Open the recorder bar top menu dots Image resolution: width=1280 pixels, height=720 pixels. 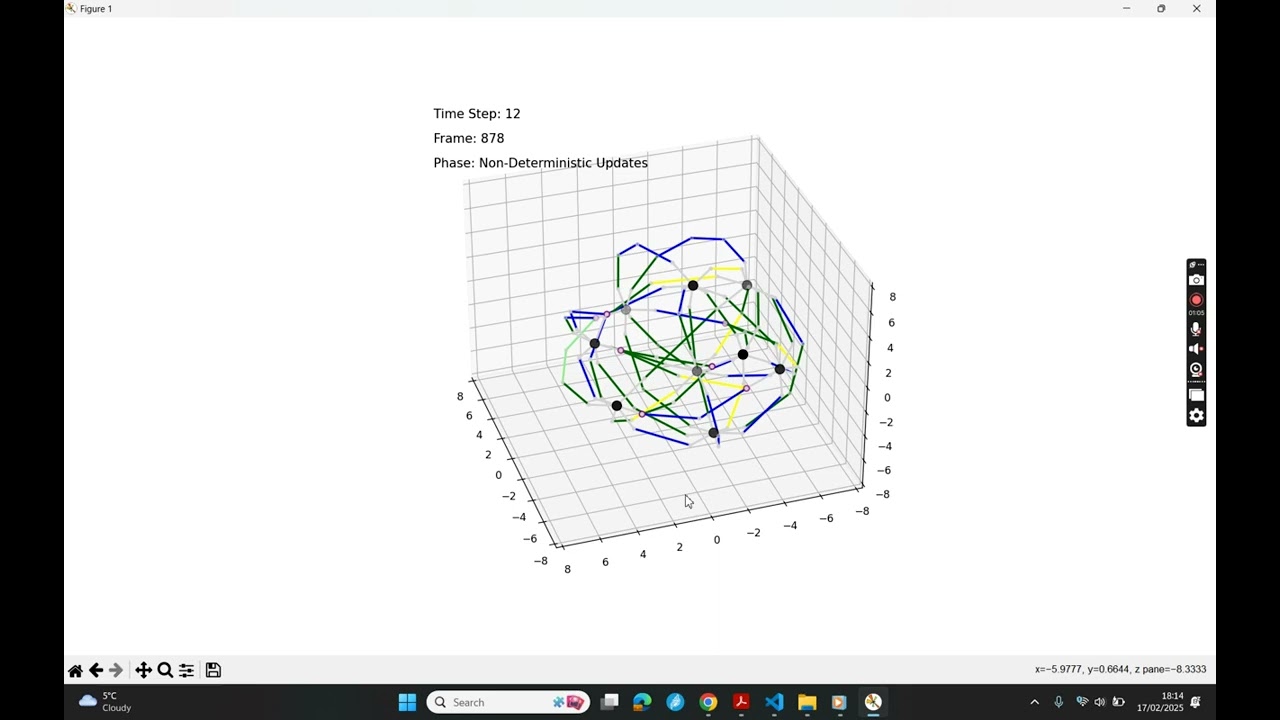(x=1200, y=265)
